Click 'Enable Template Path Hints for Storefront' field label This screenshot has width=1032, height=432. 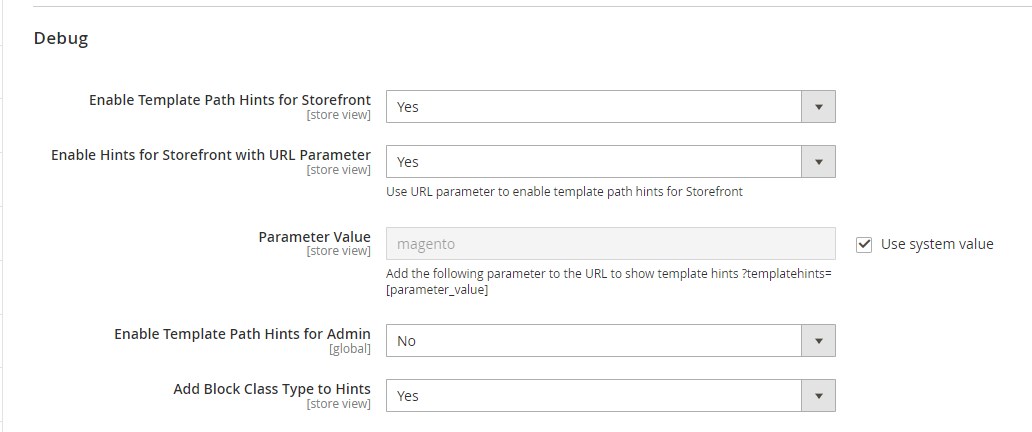coord(230,100)
